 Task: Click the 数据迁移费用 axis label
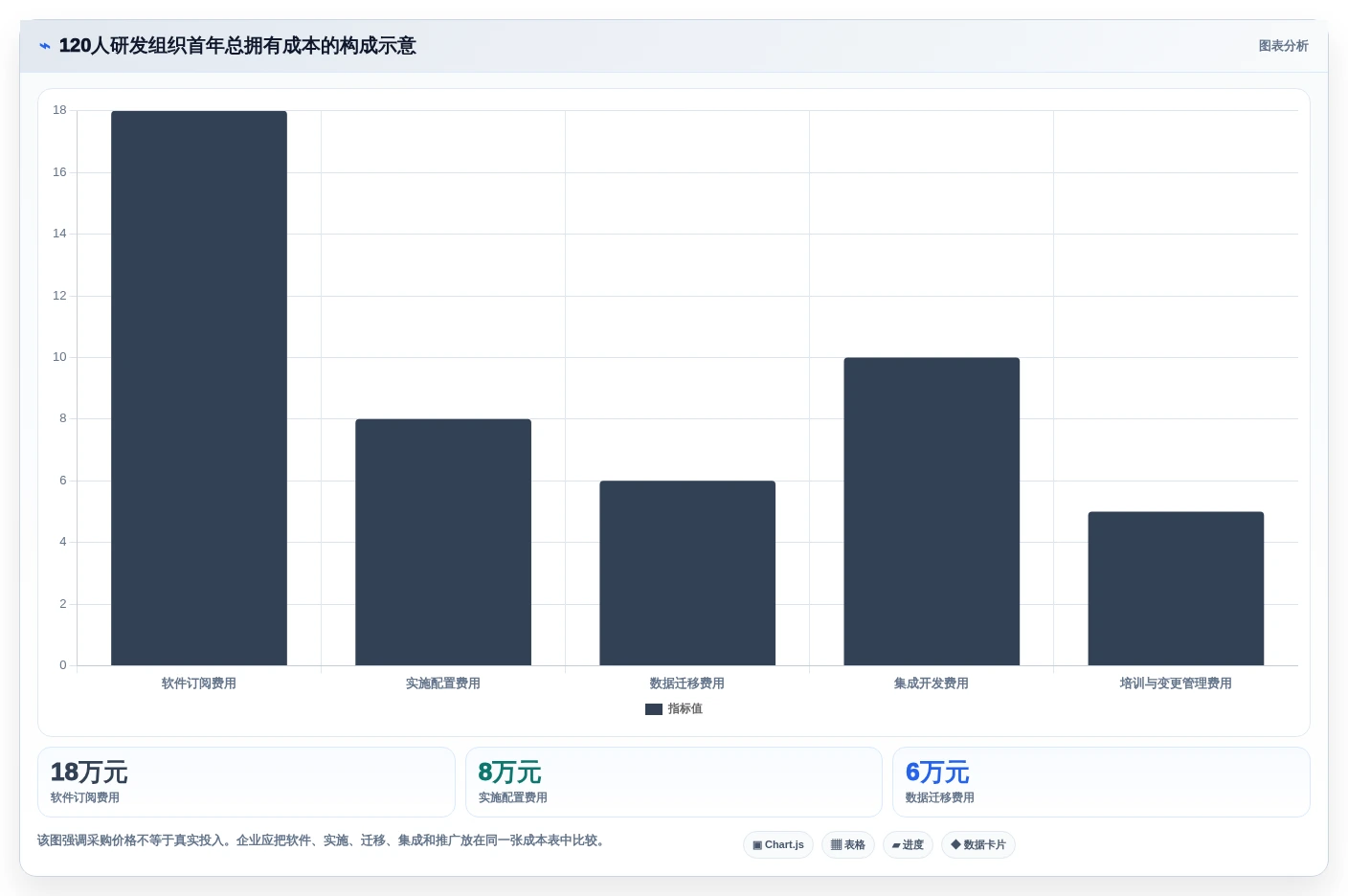click(x=687, y=683)
